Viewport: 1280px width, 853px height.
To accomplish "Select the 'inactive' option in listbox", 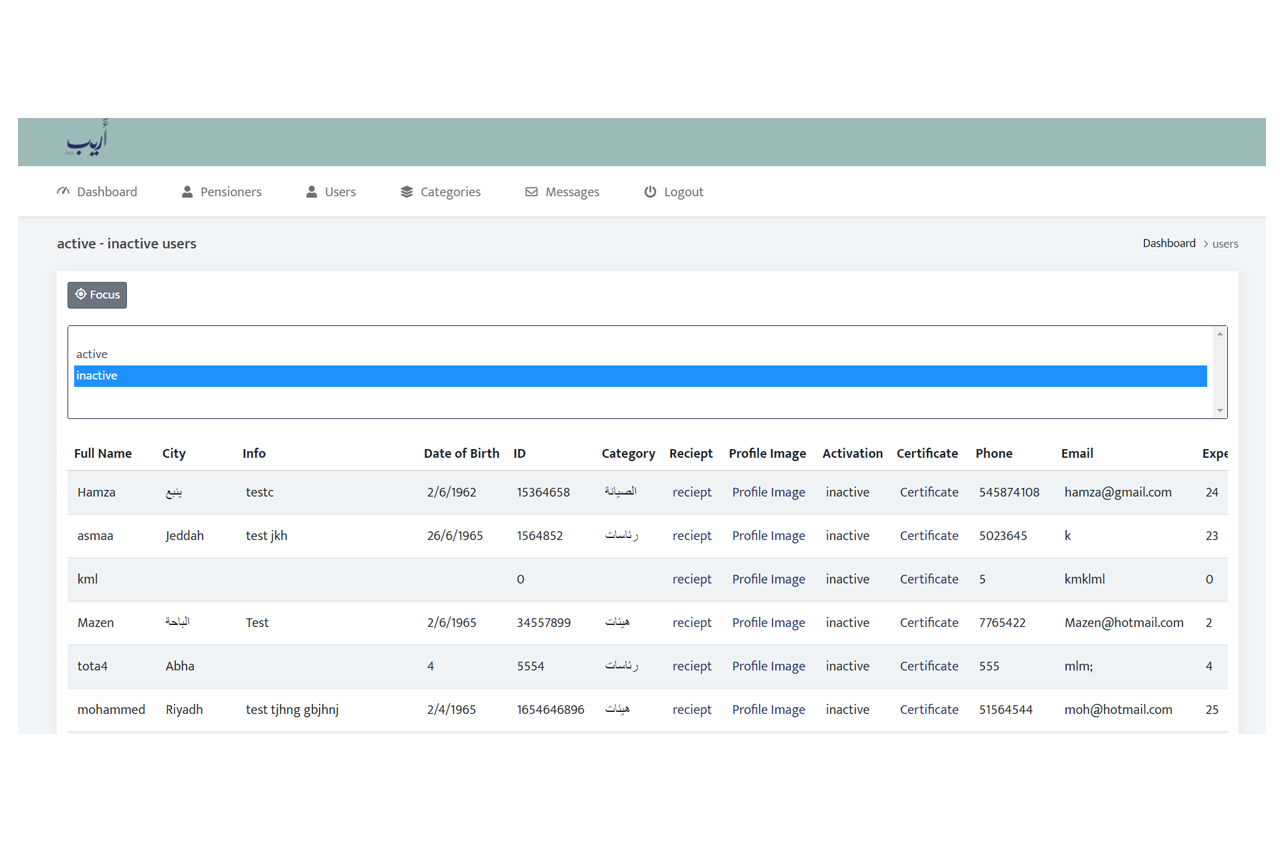I will click(97, 376).
